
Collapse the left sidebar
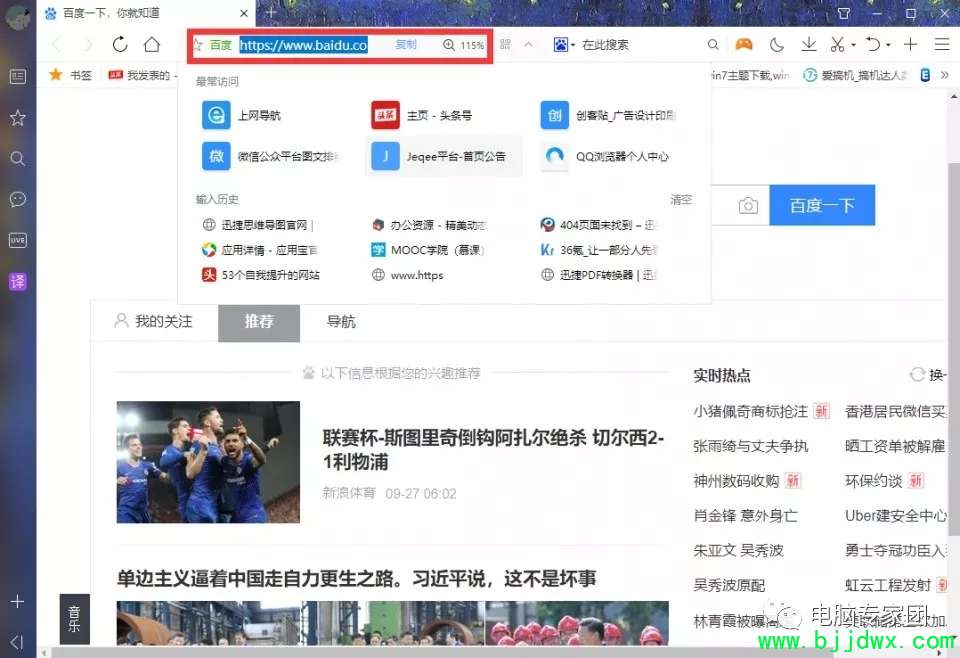17,642
